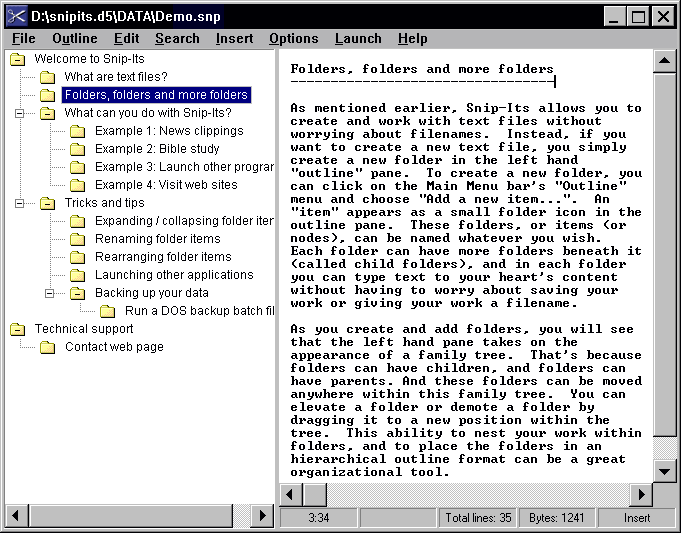Image resolution: width=681 pixels, height=533 pixels.
Task: Collapse the What can you do with Snip-Its? branch
Action: coord(20,113)
